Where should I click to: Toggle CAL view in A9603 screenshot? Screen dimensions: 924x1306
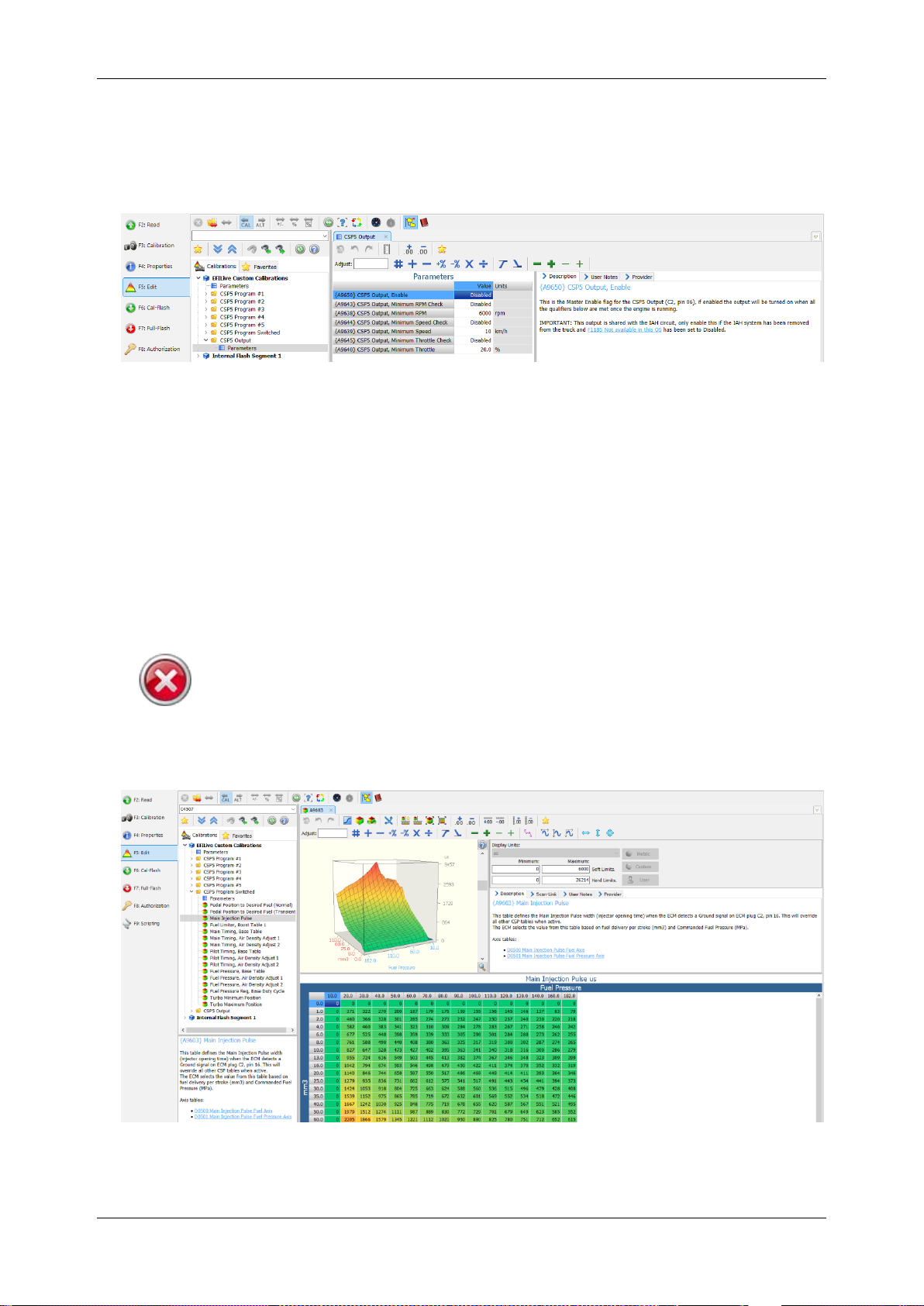coord(226,798)
